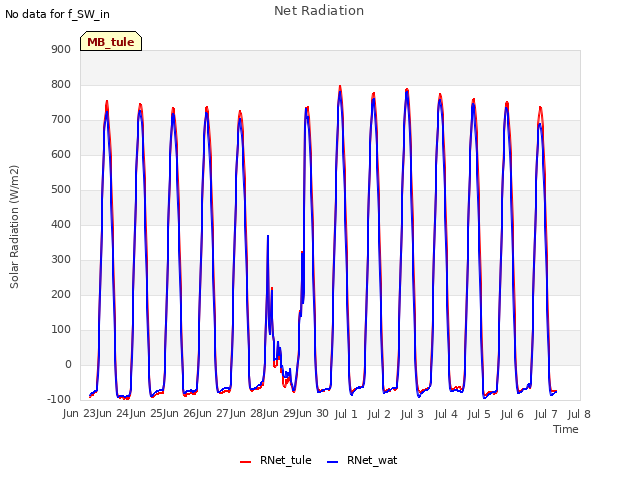The height and width of the screenshot is (480, 640).
Task: Click the Net Radiation chart title
Action: click(x=319, y=11)
